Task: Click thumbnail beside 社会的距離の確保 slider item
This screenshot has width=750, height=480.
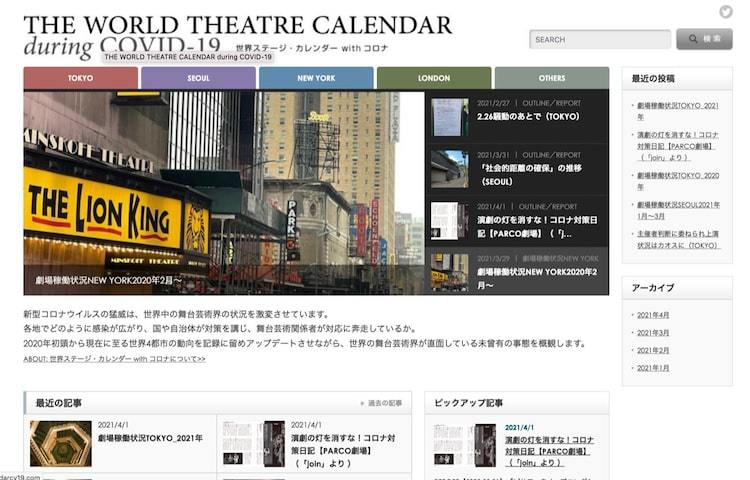Action: pos(450,169)
